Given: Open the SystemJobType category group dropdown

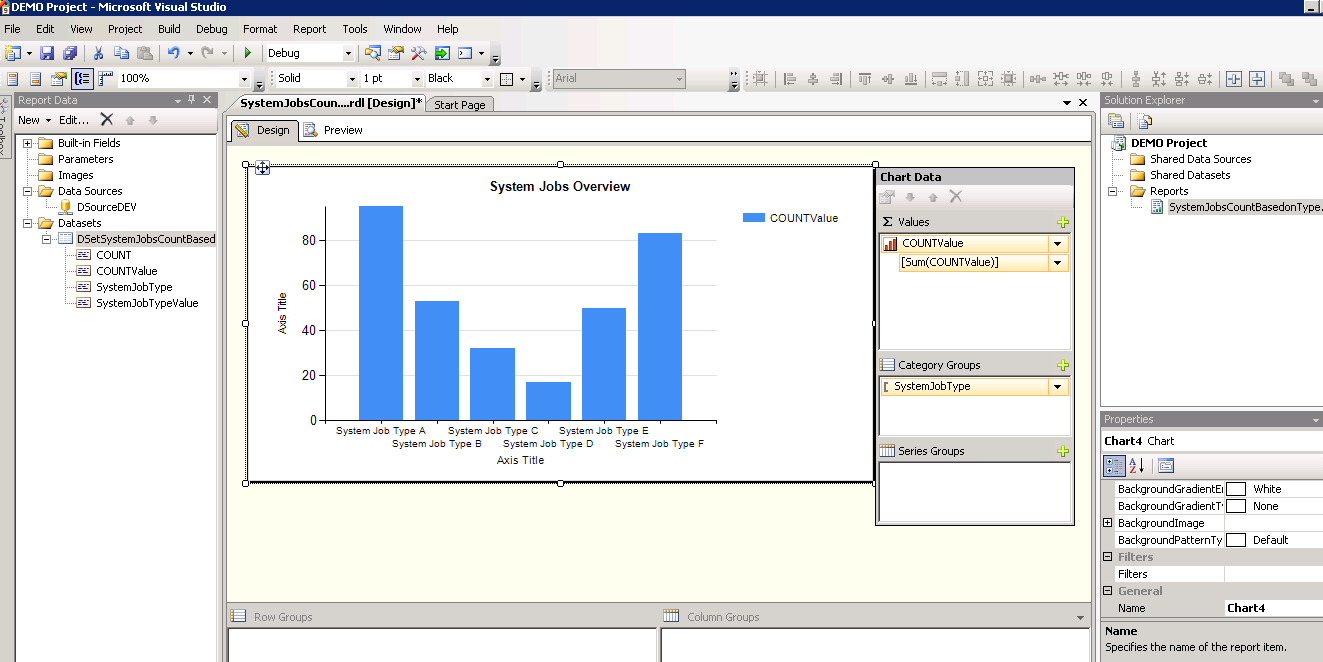Looking at the screenshot, I should tap(1057, 386).
